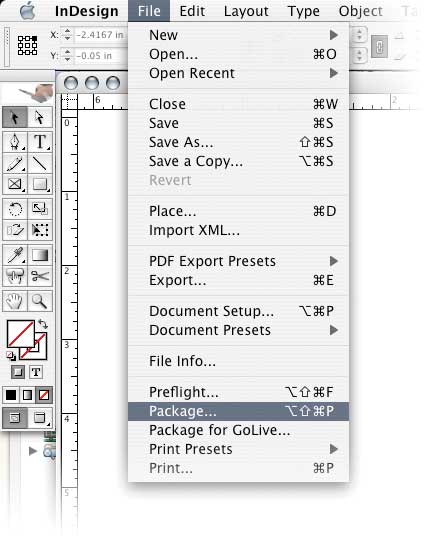Select the Pencil tool

pos(15,163)
